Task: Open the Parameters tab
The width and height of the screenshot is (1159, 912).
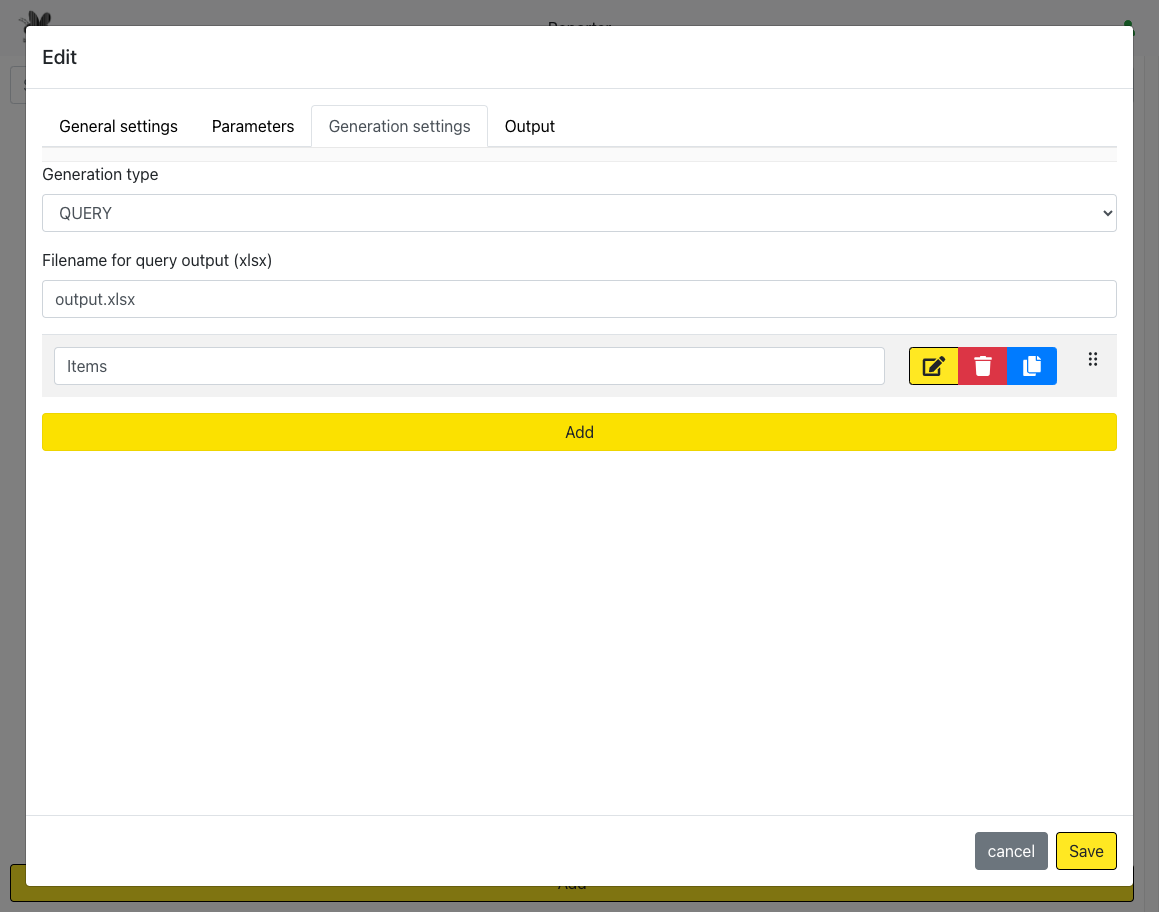Action: 253,126
